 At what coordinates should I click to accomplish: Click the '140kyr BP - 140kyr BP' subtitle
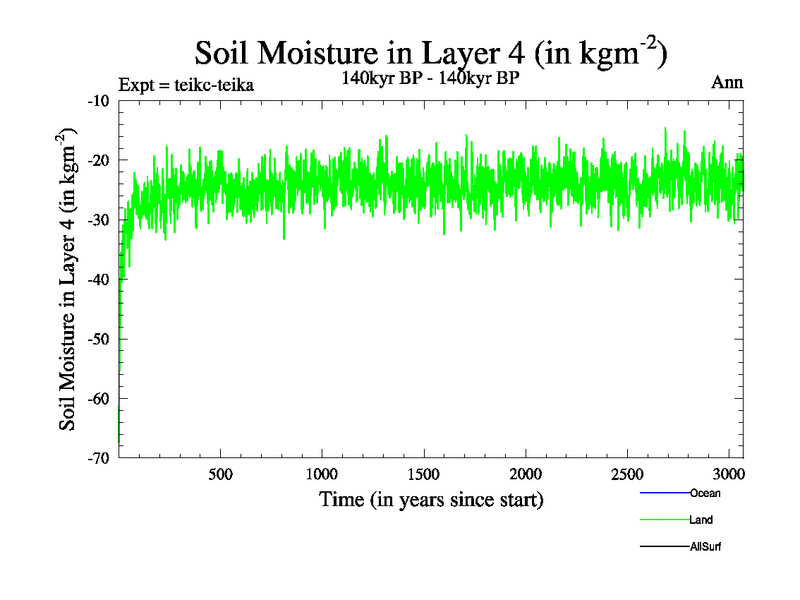[430, 75]
